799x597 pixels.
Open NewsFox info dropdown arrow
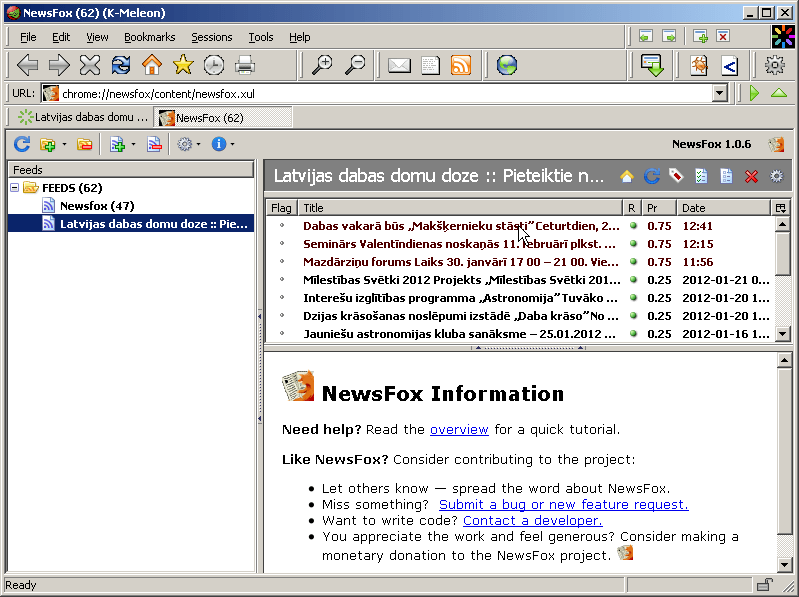(x=232, y=145)
